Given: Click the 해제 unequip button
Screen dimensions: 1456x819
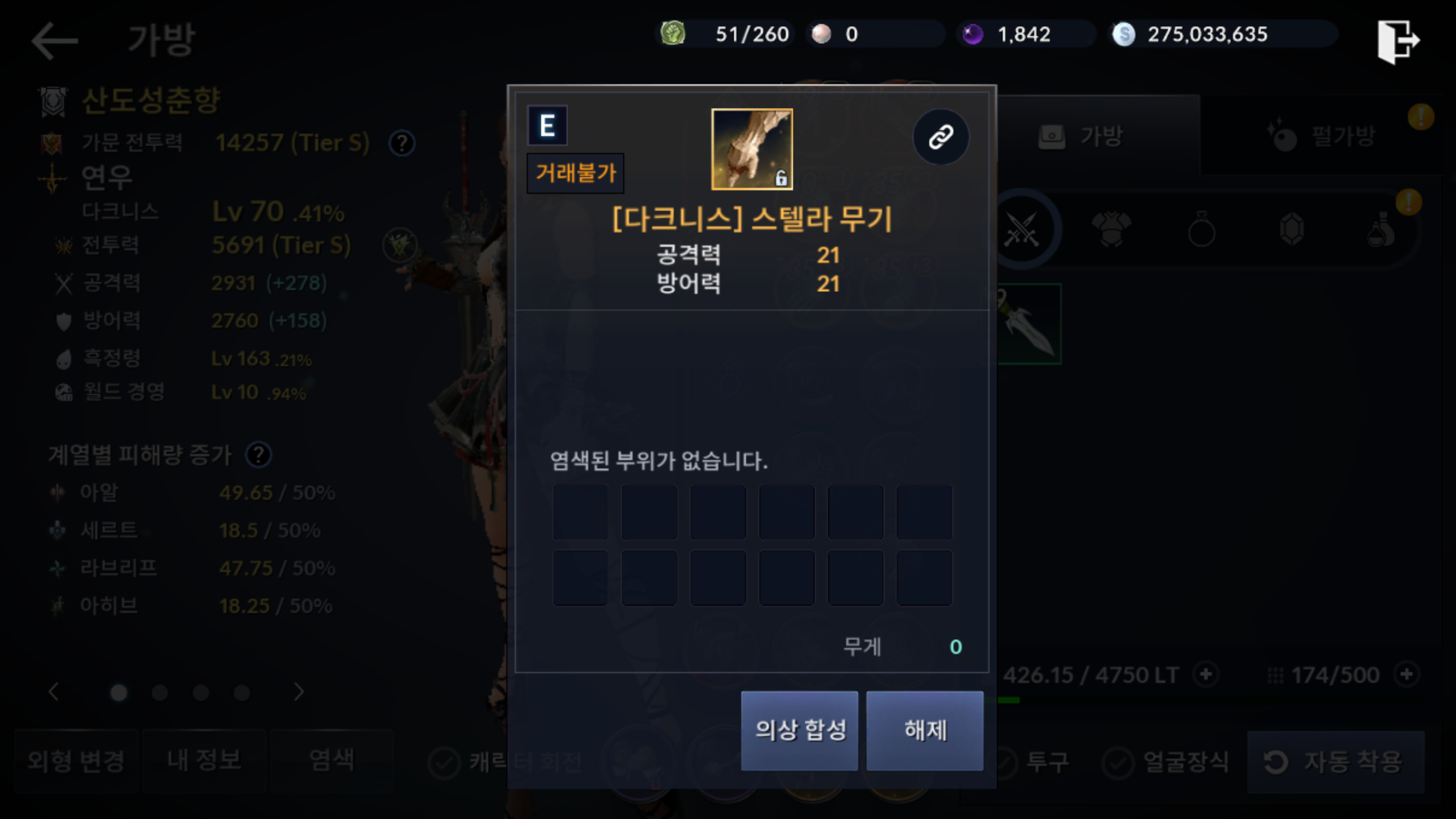Looking at the screenshot, I should pyautogui.click(x=925, y=731).
